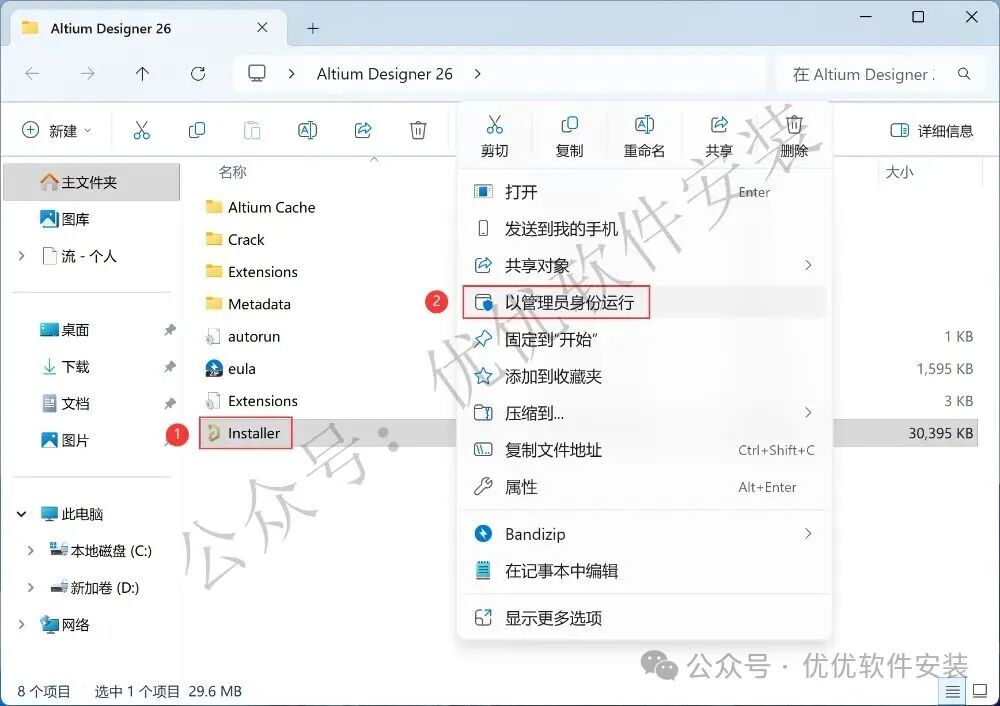Click the PC monitor icon in the address bar
Screen dimensions: 1000x706
257,73
